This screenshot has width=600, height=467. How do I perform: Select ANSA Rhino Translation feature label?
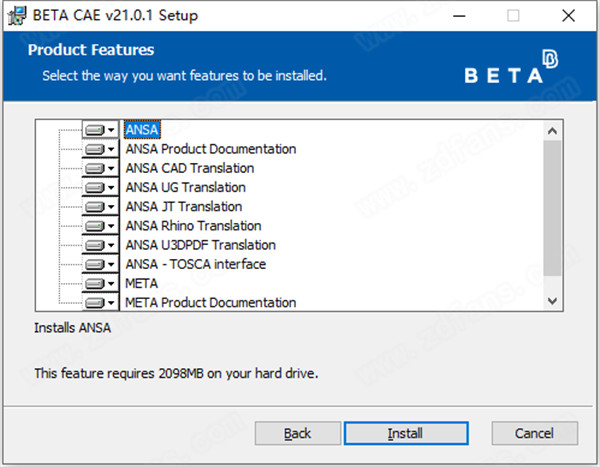[194, 226]
